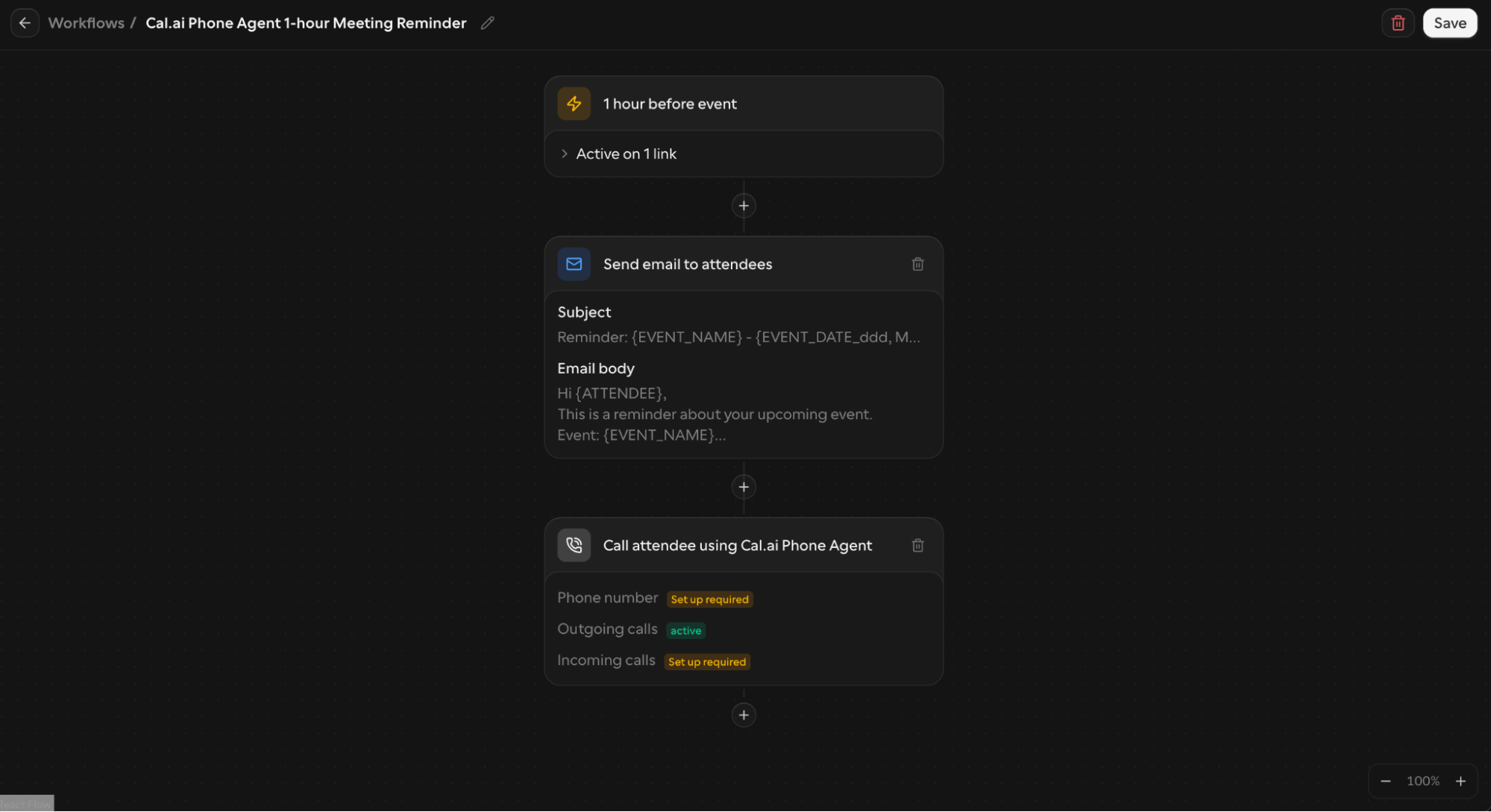
Task: Delete the Send email to attendees step
Action: pyautogui.click(x=917, y=264)
